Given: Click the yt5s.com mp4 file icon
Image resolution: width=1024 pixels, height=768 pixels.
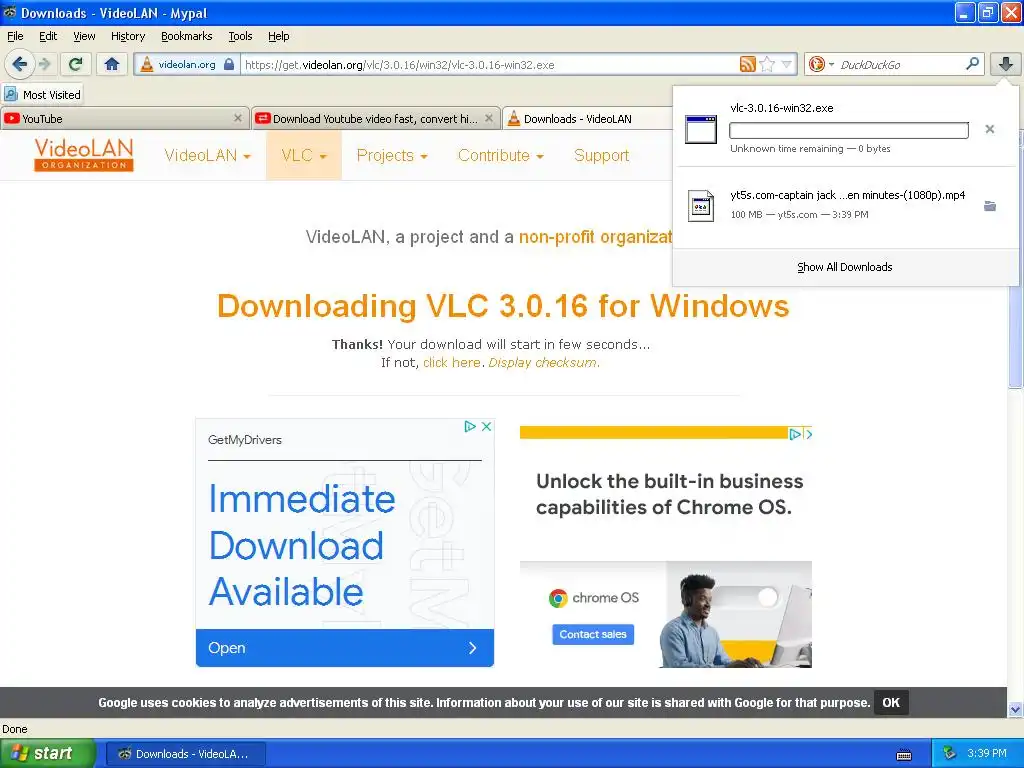Looking at the screenshot, I should coord(701,206).
